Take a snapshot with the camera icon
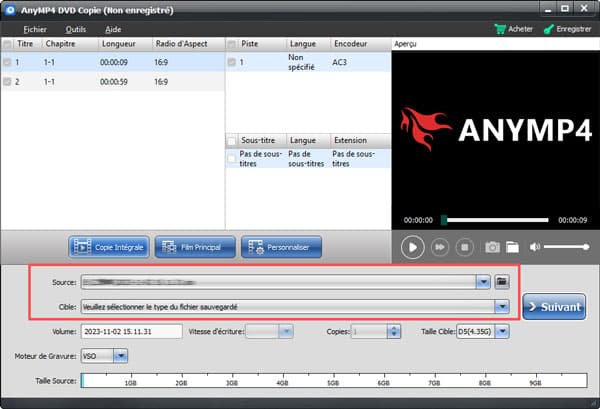Image resolution: width=600 pixels, height=409 pixels. pos(492,246)
